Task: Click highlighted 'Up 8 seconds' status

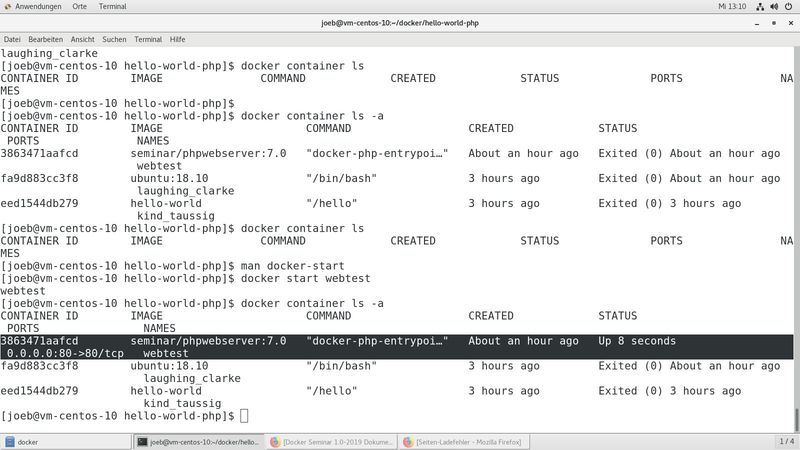Action: click(x=637, y=341)
